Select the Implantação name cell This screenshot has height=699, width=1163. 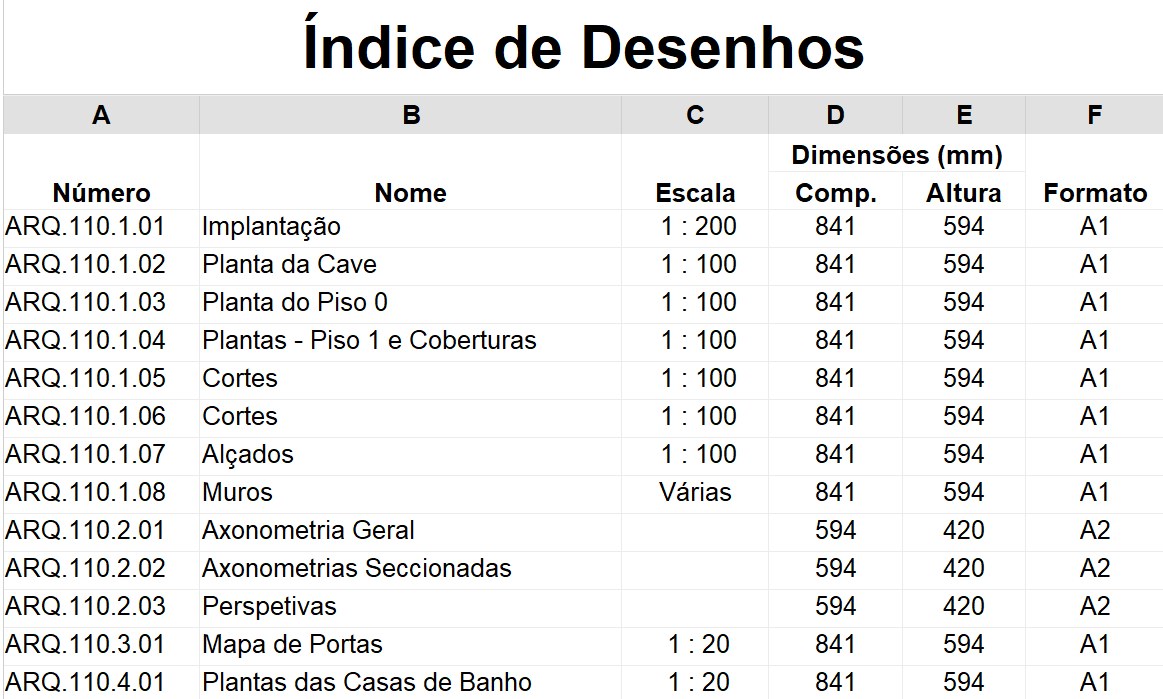[410, 228]
